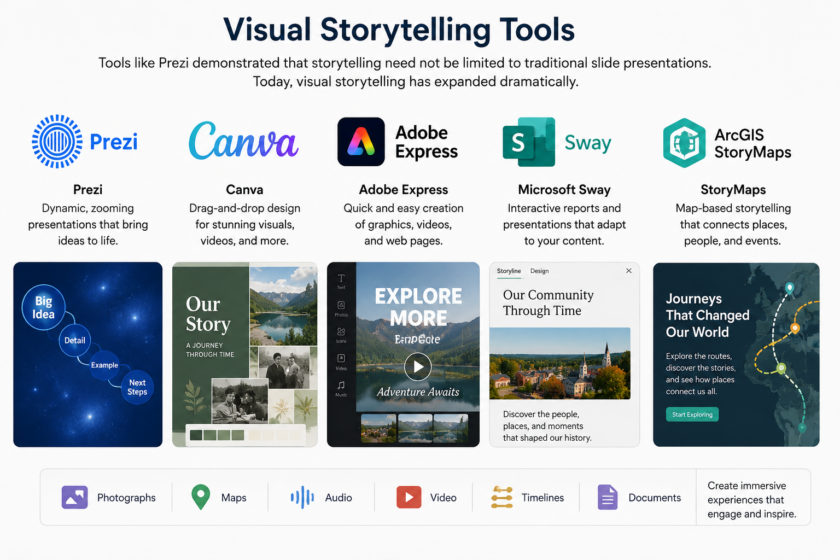Screen dimensions: 840x560
Task: Click the Canva script logo
Action: (x=243, y=140)
